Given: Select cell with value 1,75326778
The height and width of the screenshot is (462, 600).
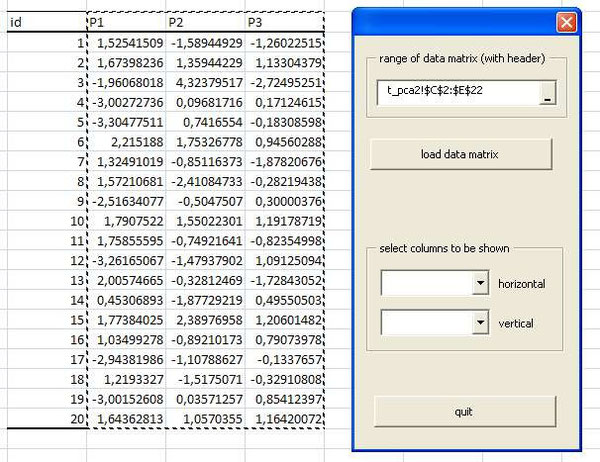Looking at the screenshot, I should pyautogui.click(x=205, y=142).
